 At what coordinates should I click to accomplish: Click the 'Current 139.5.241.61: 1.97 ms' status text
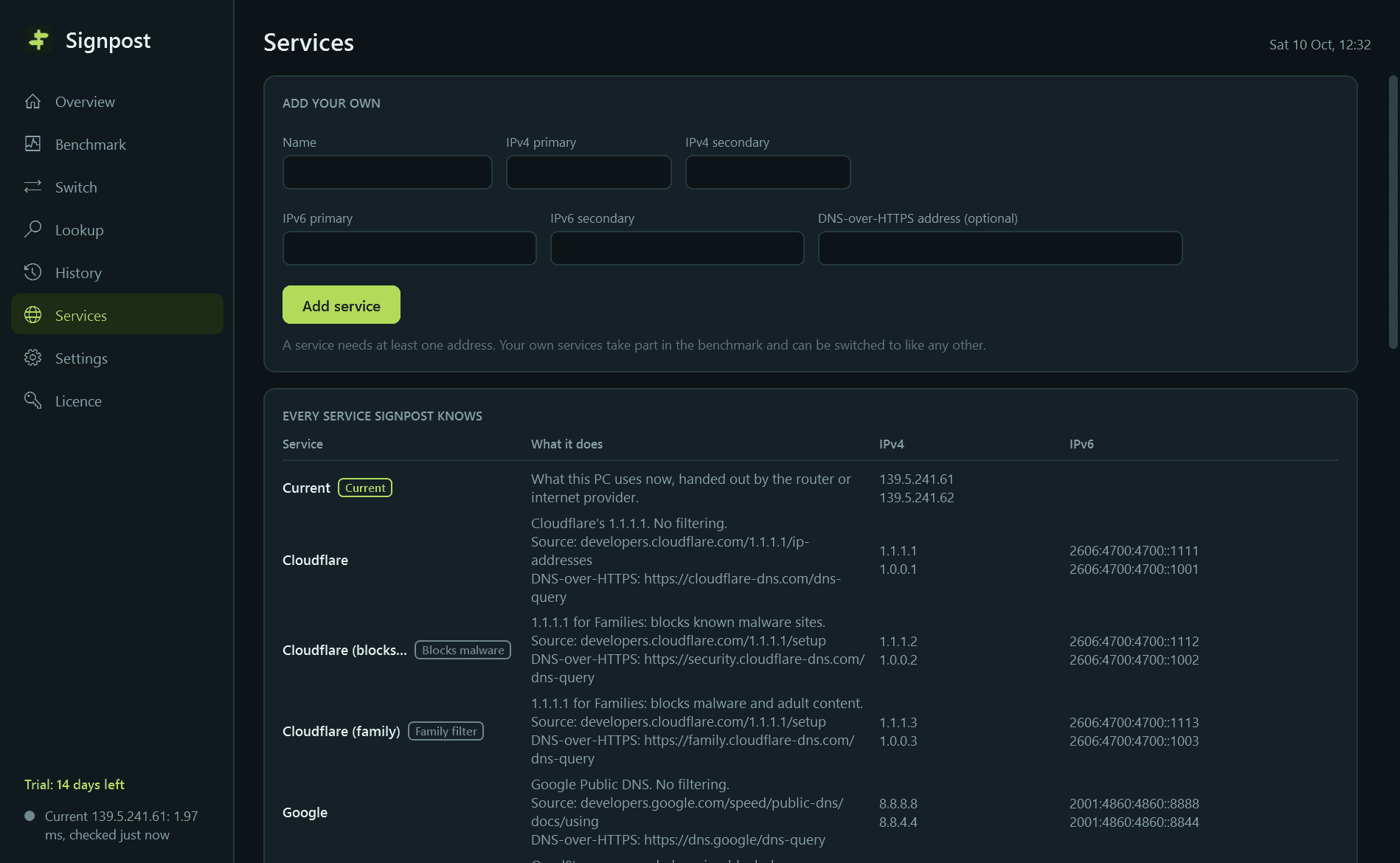121,825
